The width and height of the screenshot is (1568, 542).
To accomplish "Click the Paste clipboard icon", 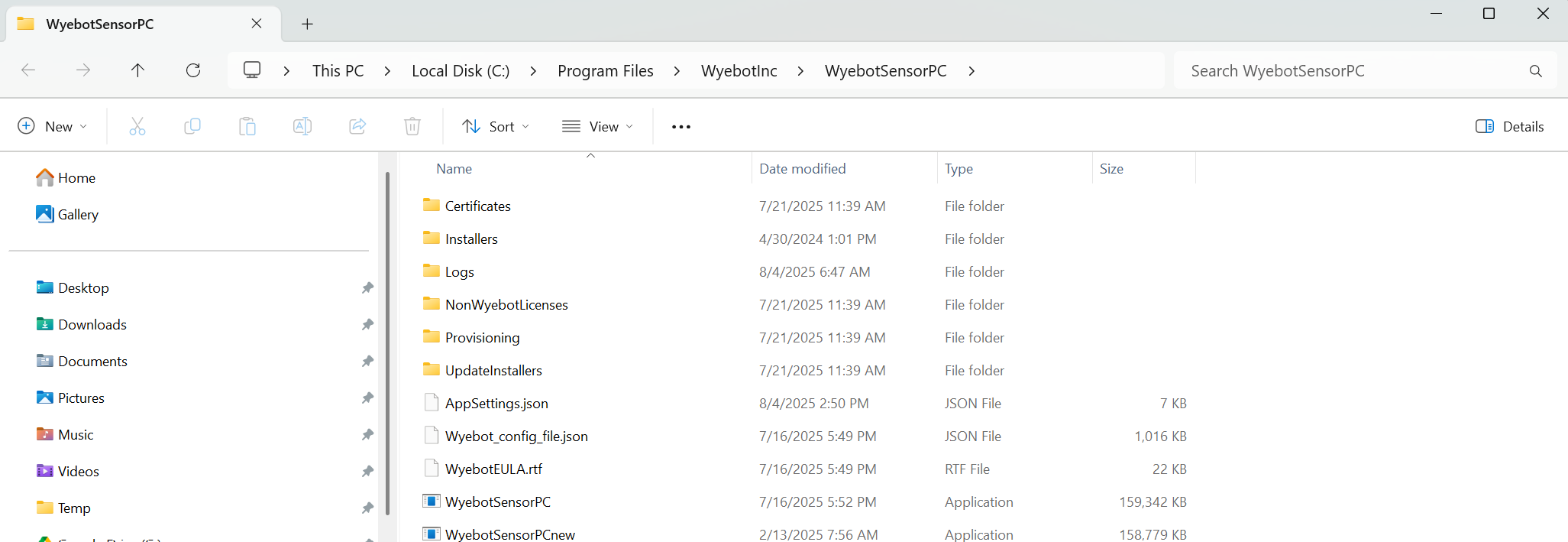I will click(247, 126).
